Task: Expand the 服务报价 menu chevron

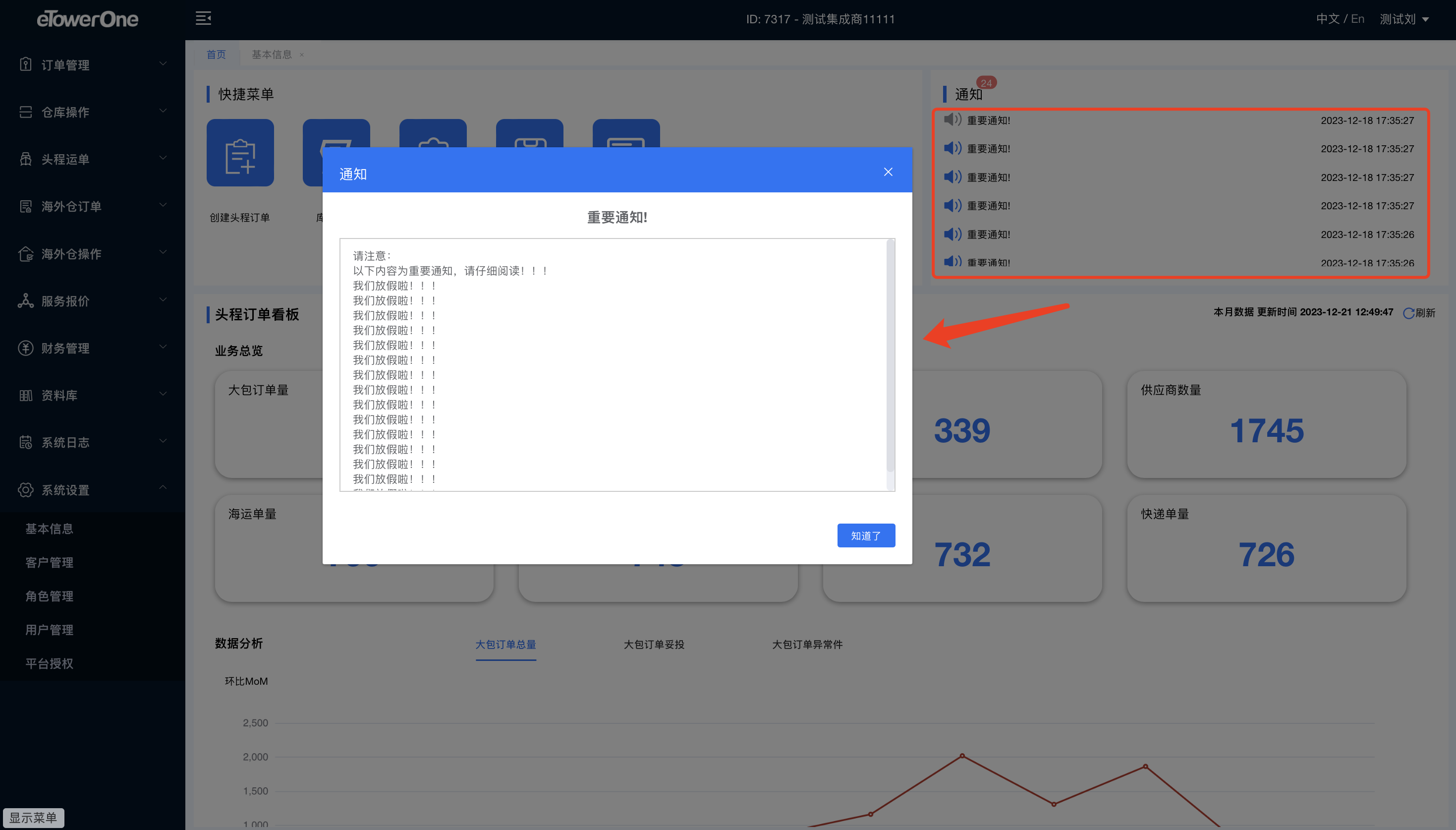Action: 163,300
